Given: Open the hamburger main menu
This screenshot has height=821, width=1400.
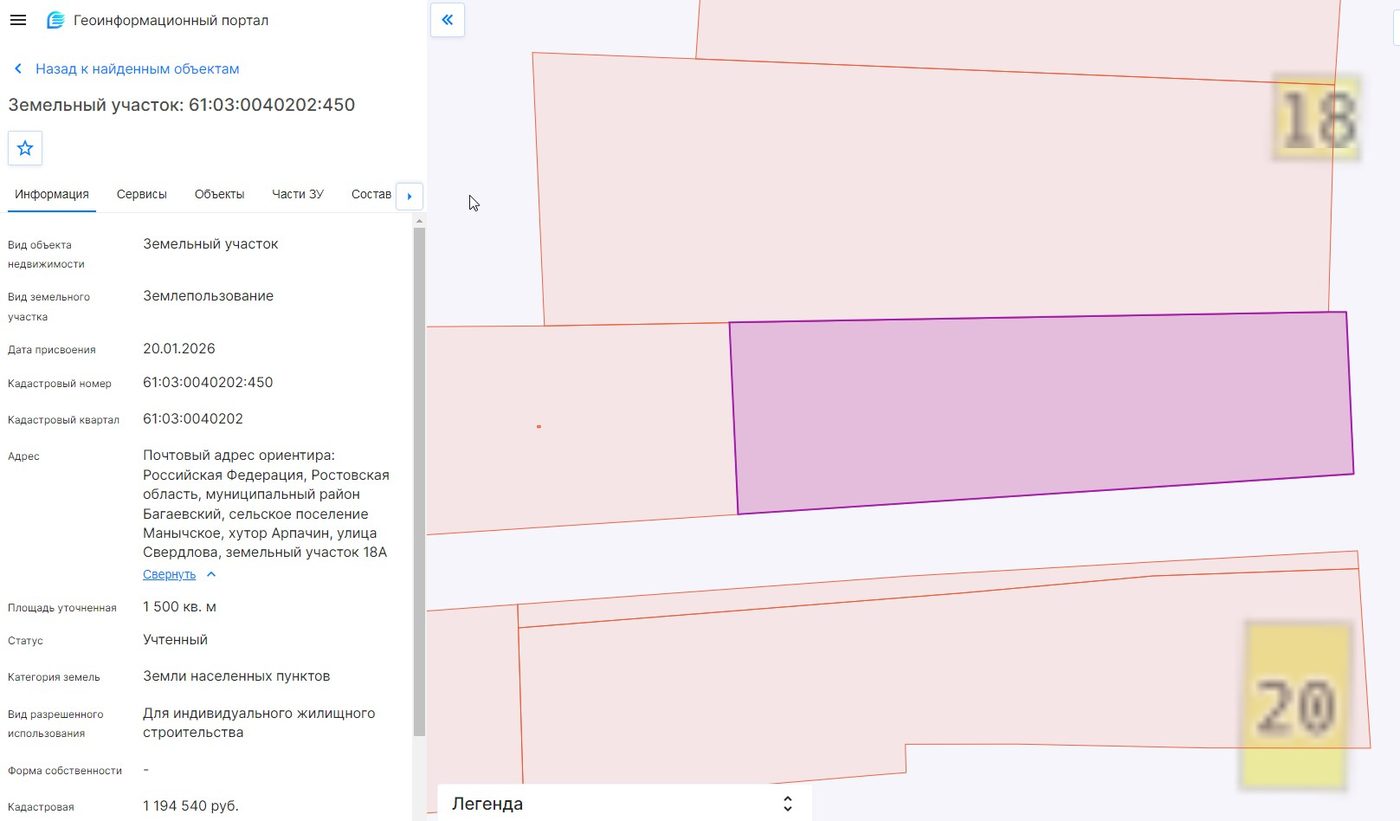Looking at the screenshot, I should (17, 20).
